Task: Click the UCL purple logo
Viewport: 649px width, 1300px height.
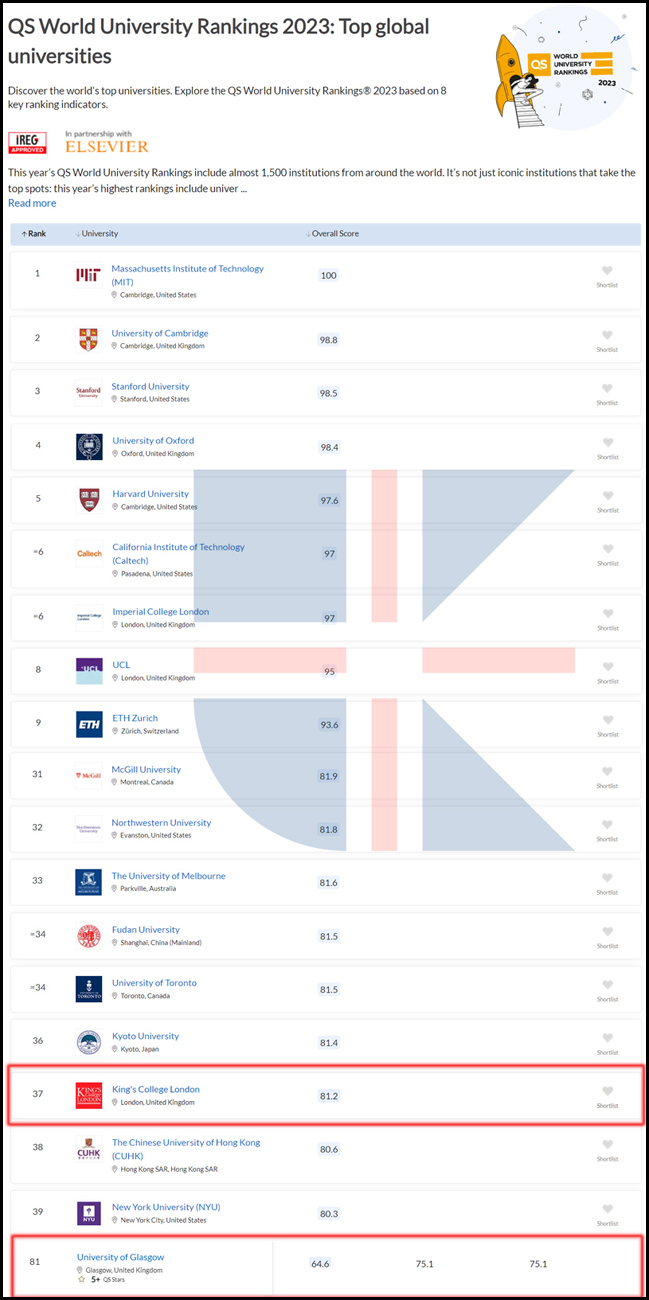Action: [x=89, y=671]
